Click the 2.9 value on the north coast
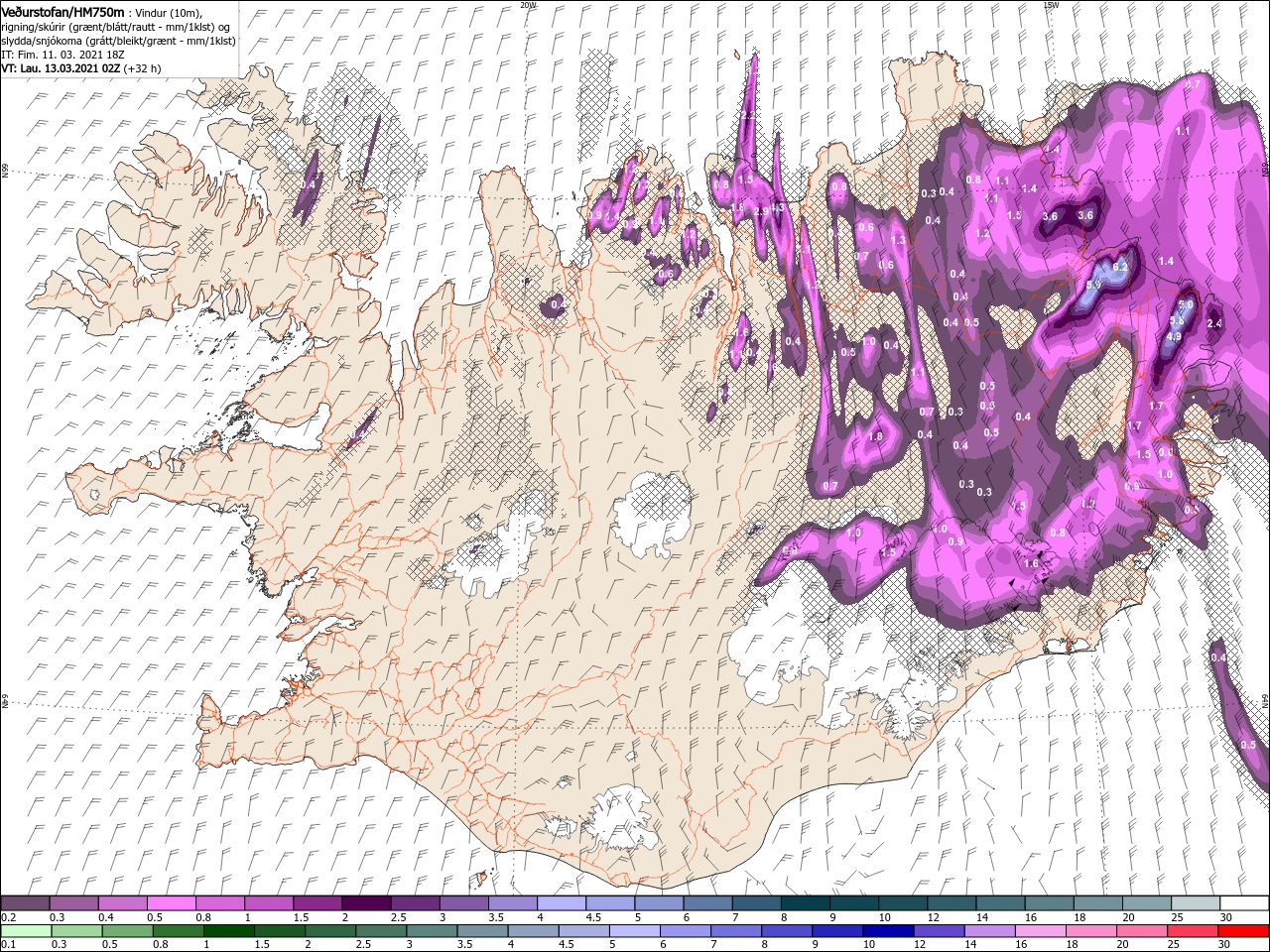 coord(762,211)
